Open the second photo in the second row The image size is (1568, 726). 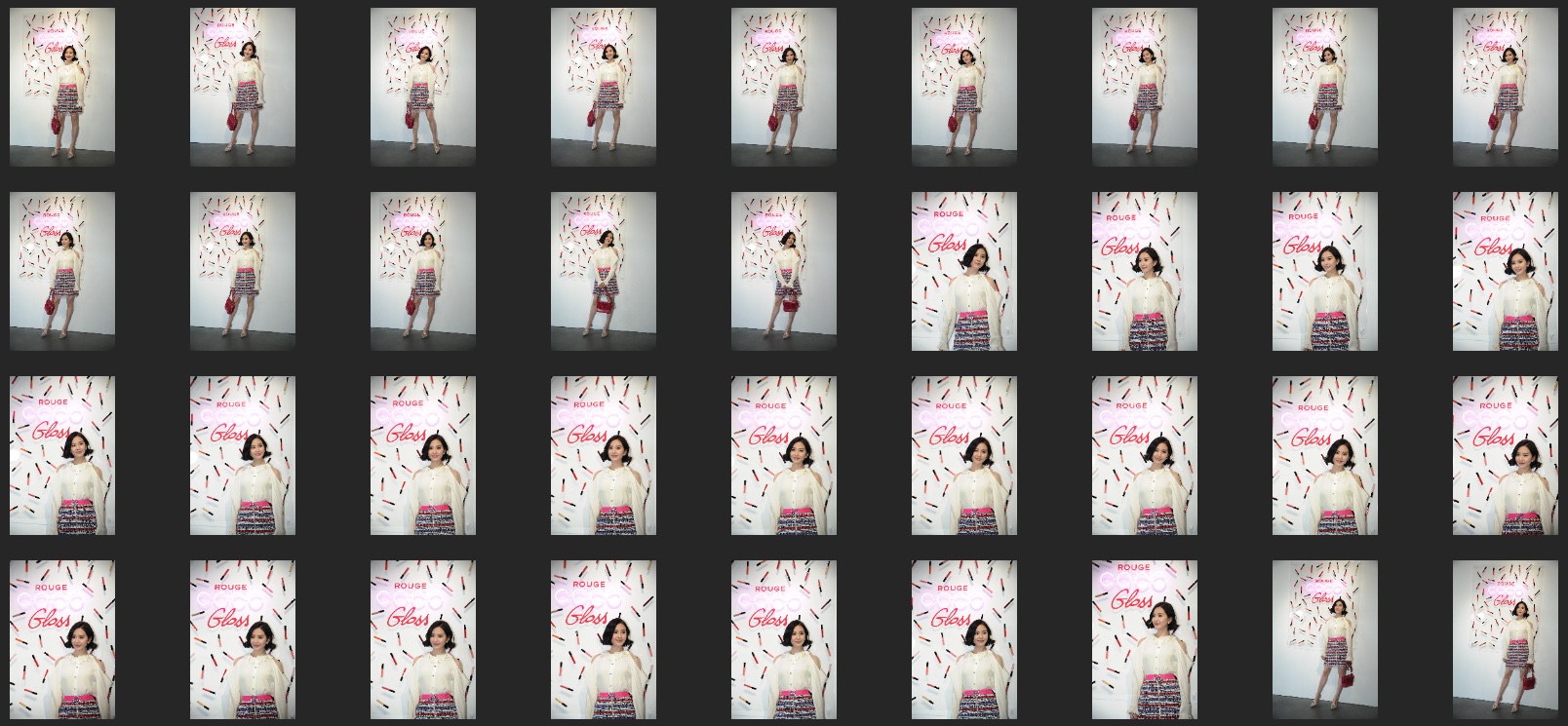[243, 271]
